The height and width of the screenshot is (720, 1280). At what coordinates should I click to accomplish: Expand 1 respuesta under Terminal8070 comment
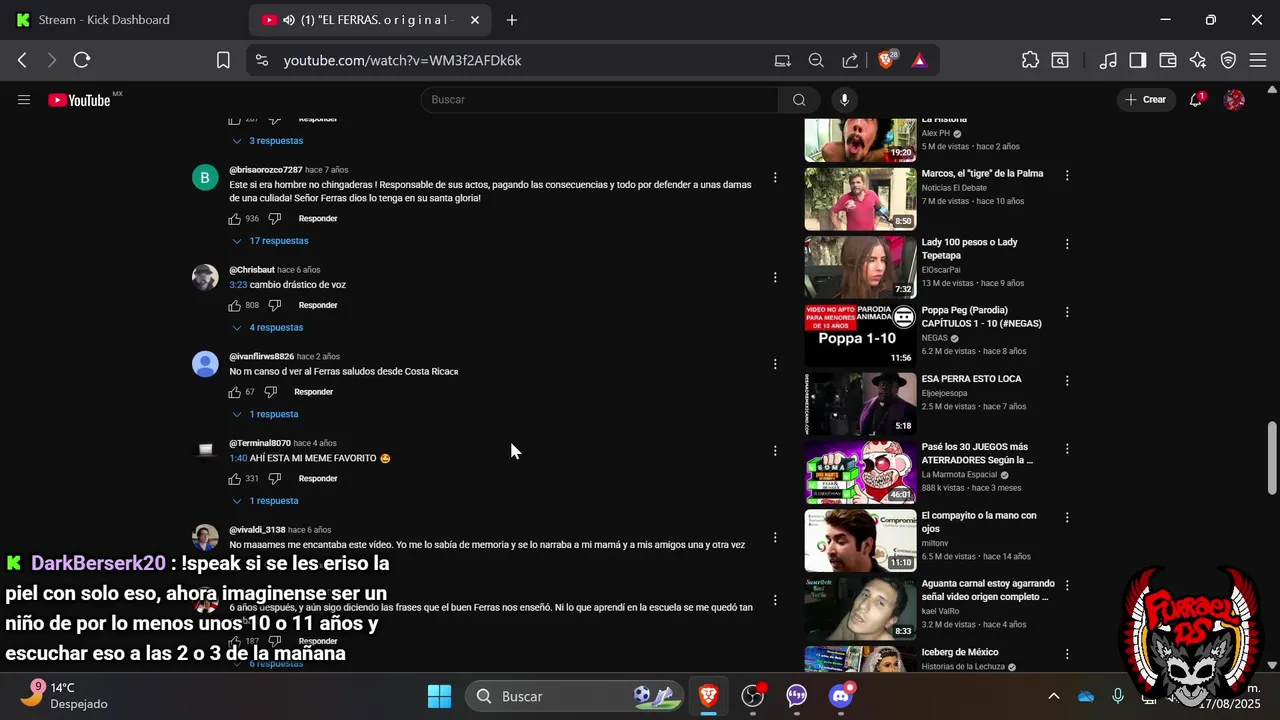(x=264, y=501)
